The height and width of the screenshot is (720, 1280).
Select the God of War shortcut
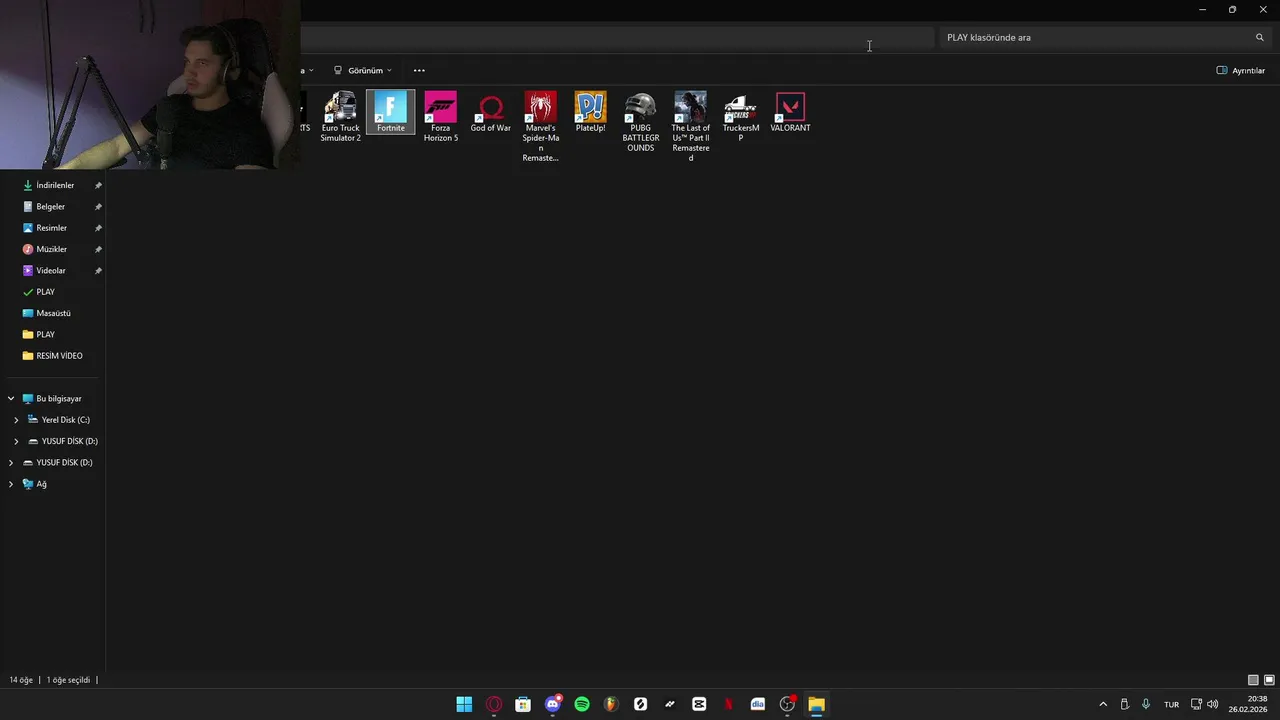tap(490, 112)
